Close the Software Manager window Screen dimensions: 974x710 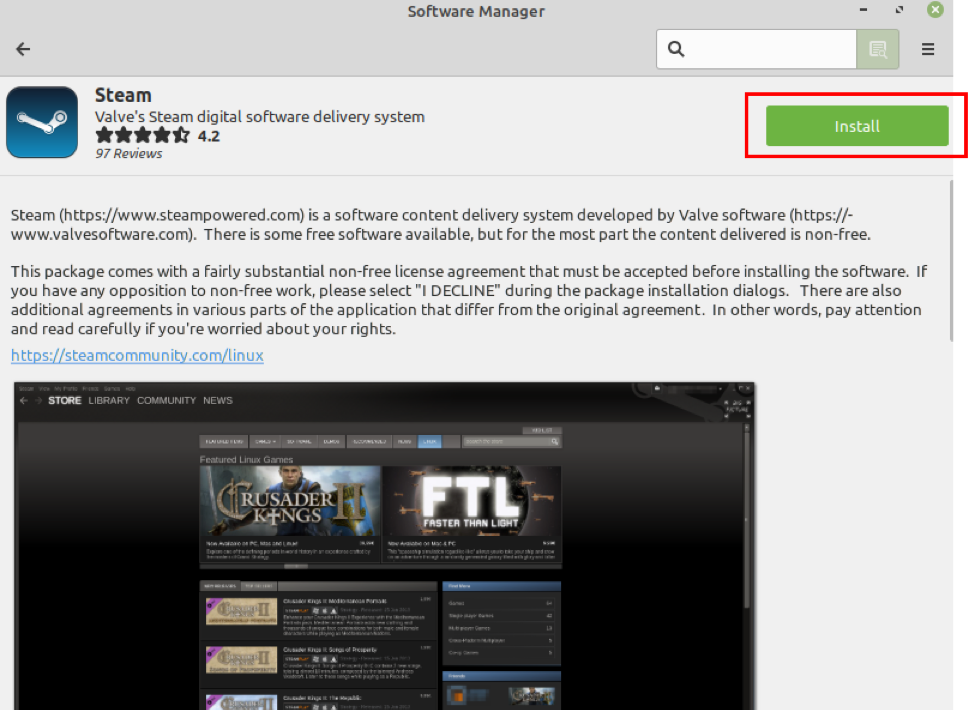[x=935, y=10]
